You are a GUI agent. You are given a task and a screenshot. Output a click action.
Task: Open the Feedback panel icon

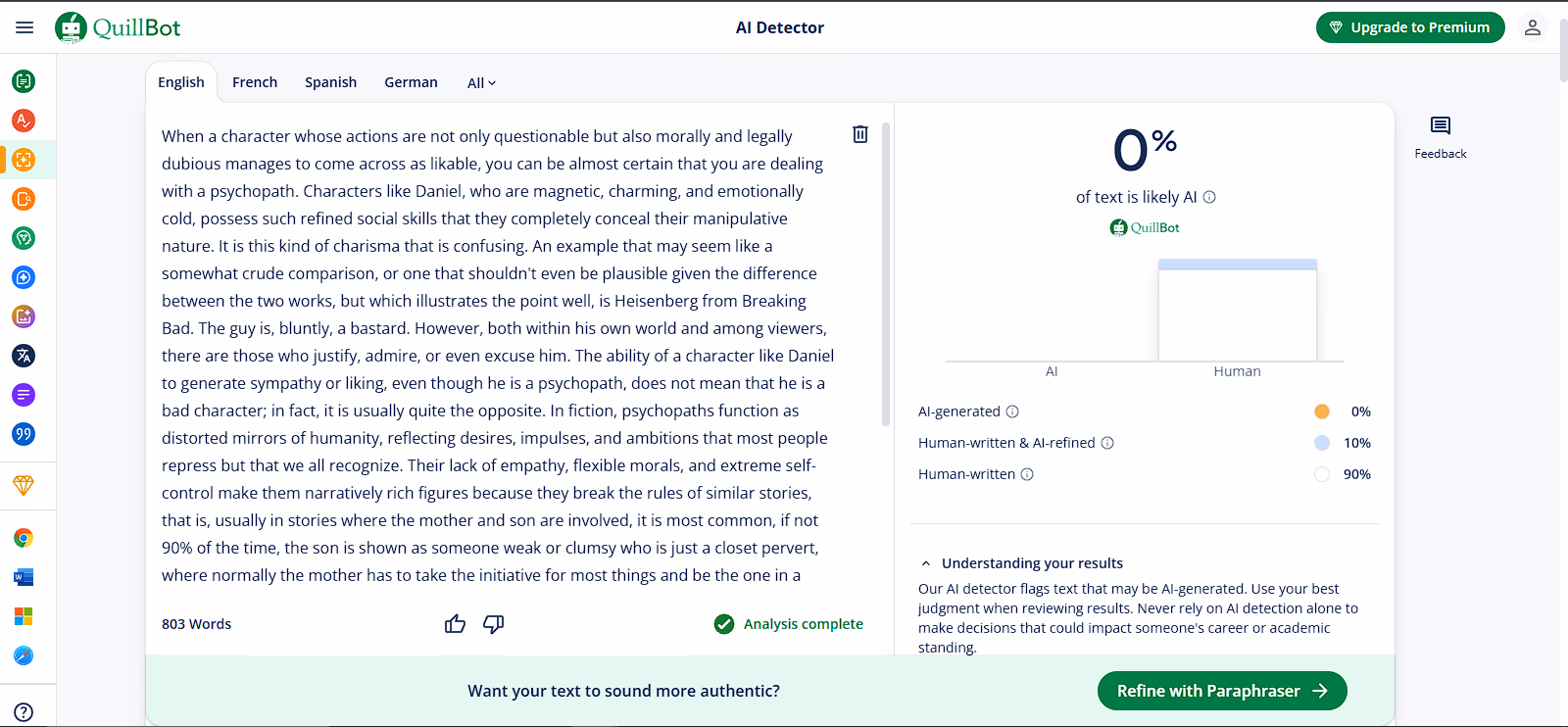[1440, 125]
